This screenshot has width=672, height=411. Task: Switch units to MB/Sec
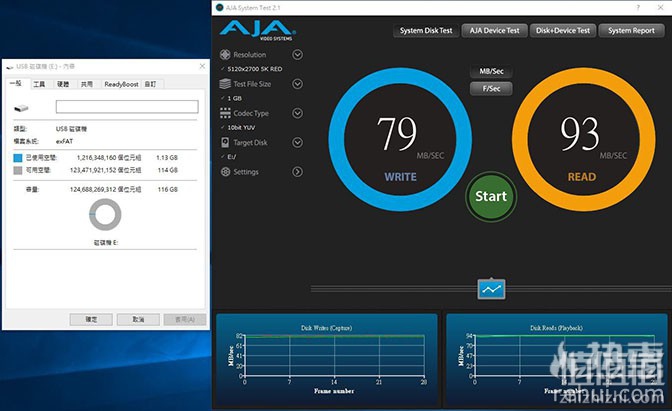(491, 71)
